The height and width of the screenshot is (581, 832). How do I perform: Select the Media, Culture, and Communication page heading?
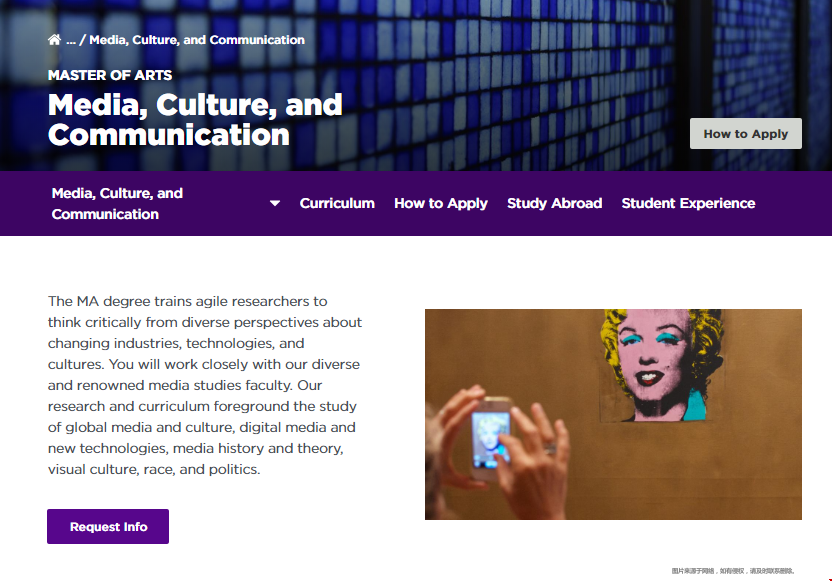point(195,119)
